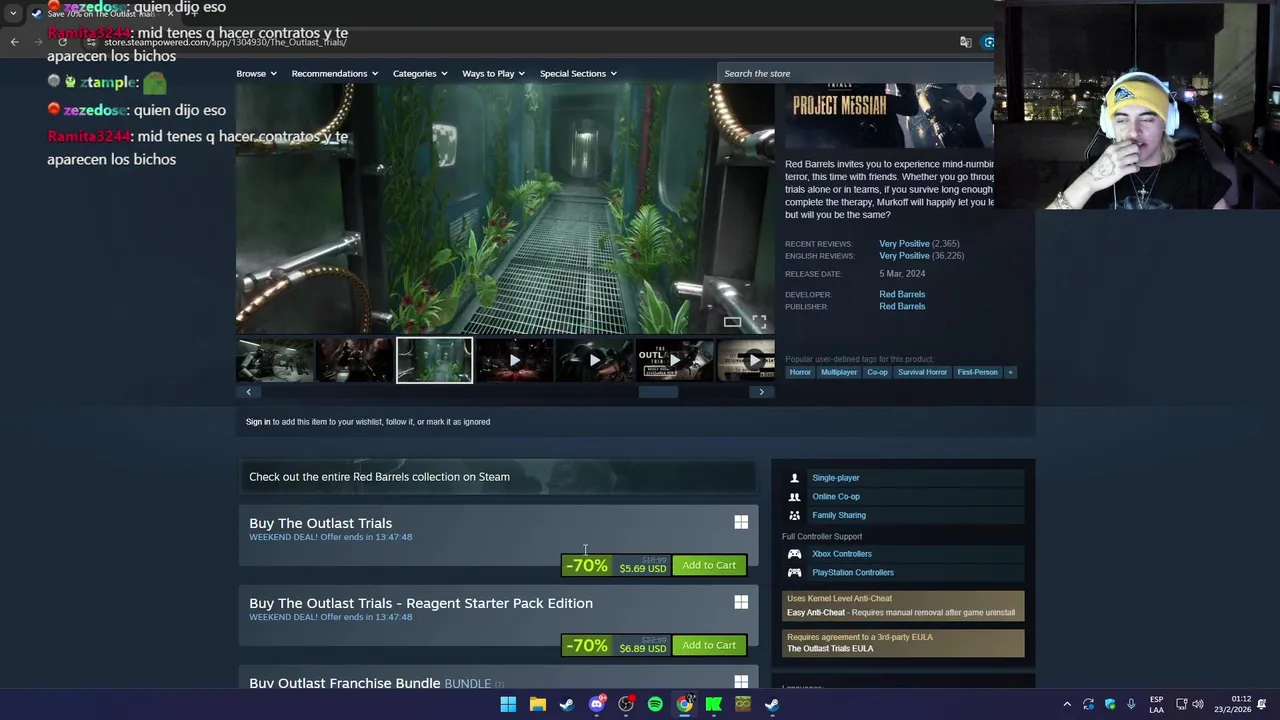Play the fifth thumbnail video
1280x720 pixels.
click(594, 360)
